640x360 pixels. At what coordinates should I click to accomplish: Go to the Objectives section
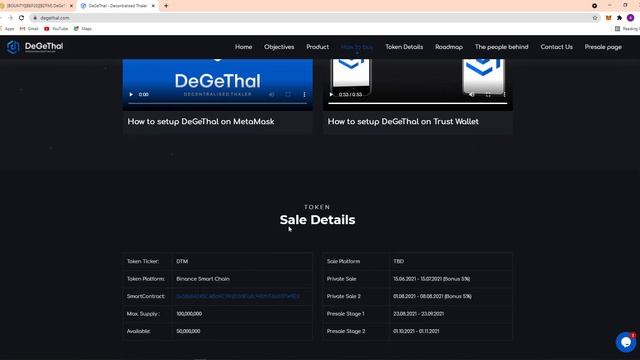279,47
